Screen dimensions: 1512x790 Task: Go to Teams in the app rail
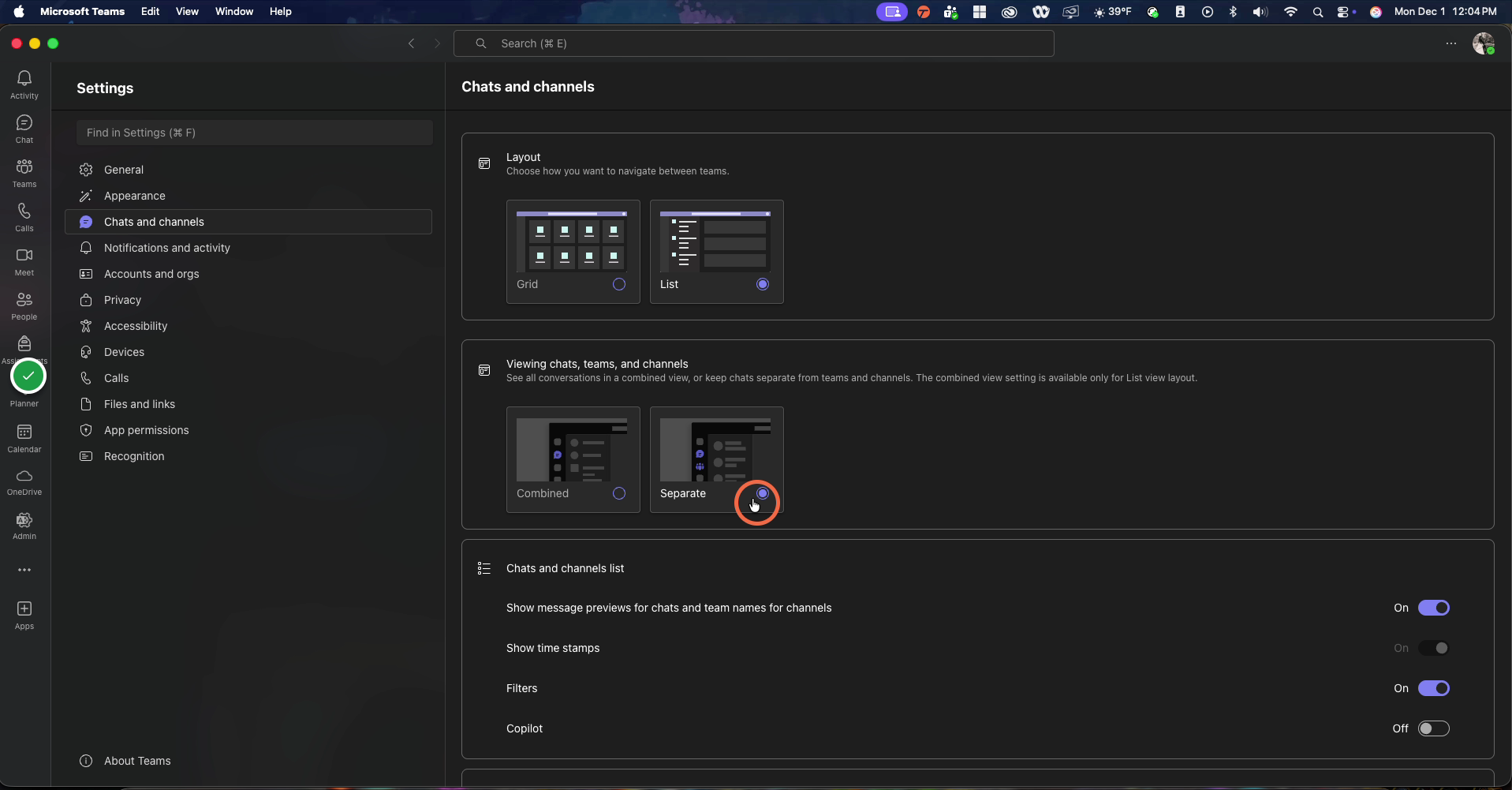click(24, 173)
